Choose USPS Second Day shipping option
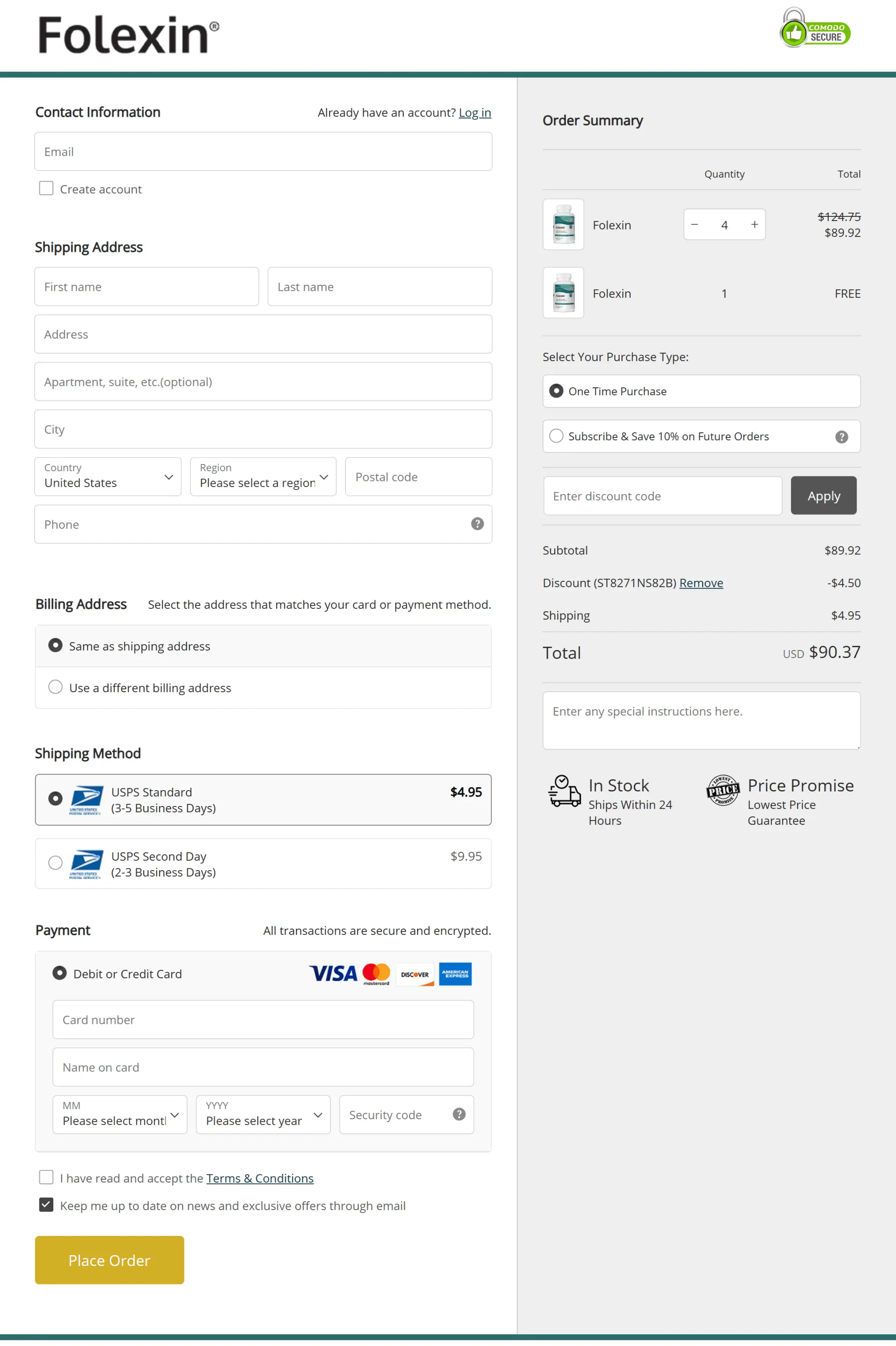This screenshot has height=1346, width=896. [55, 863]
